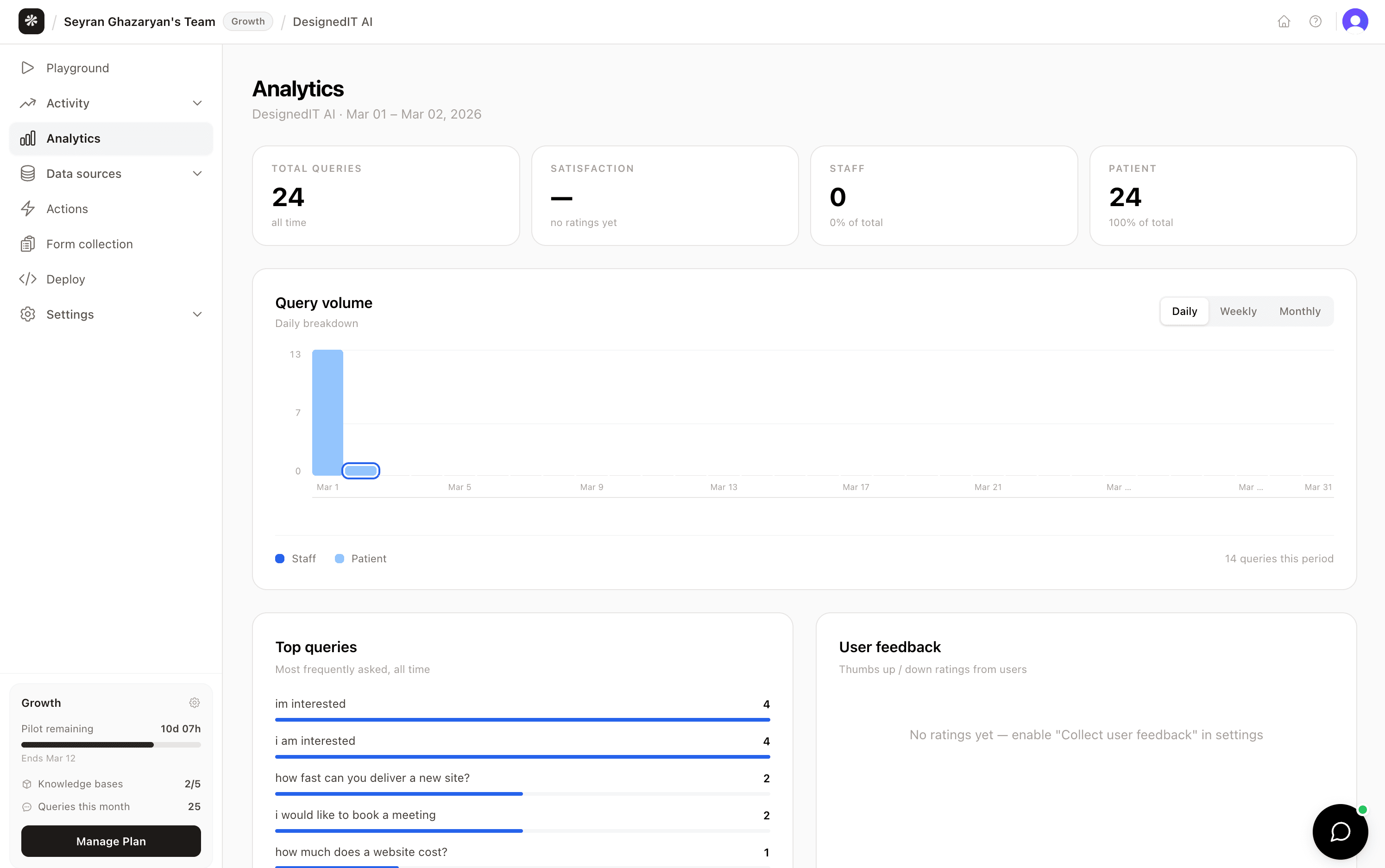
Task: Click the home icon in the top bar
Action: coord(1284,21)
